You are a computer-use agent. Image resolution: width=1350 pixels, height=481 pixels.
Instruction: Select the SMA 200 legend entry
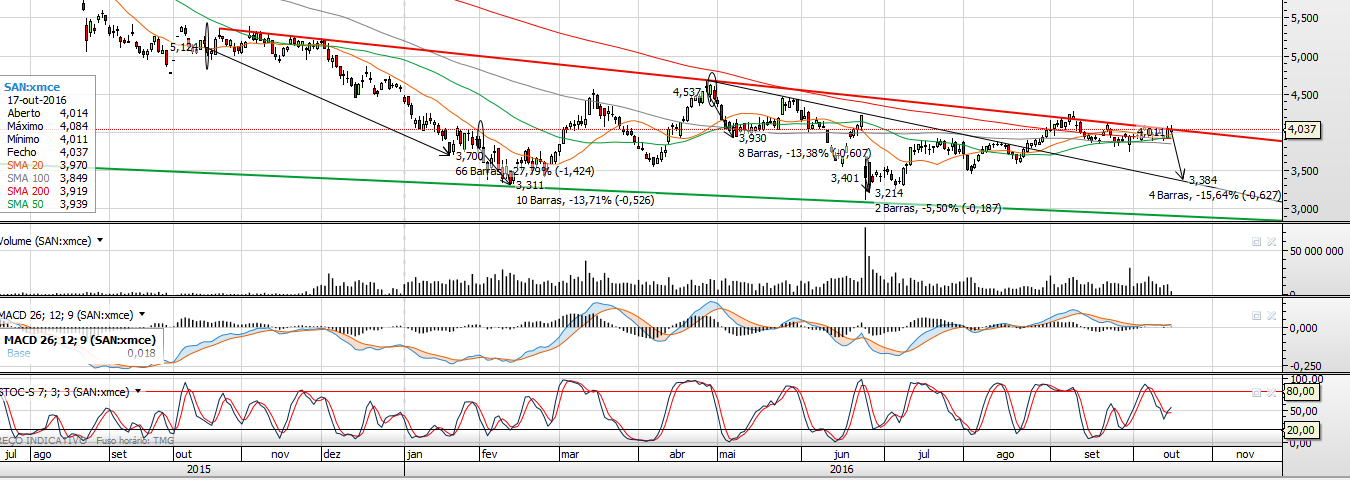pos(46,192)
